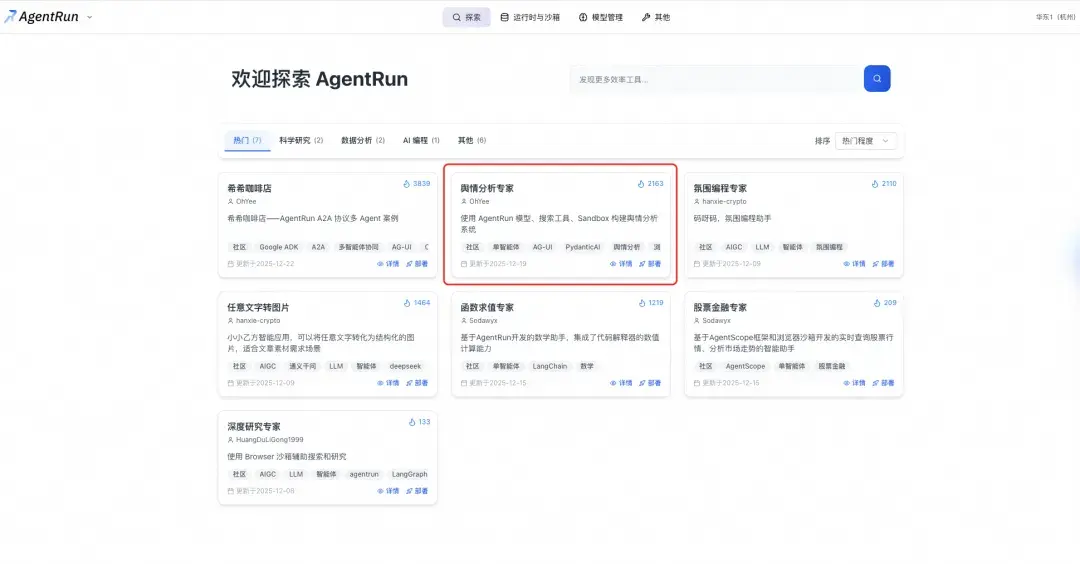Click the 排序 label
This screenshot has width=1080, height=564.
click(x=822, y=140)
